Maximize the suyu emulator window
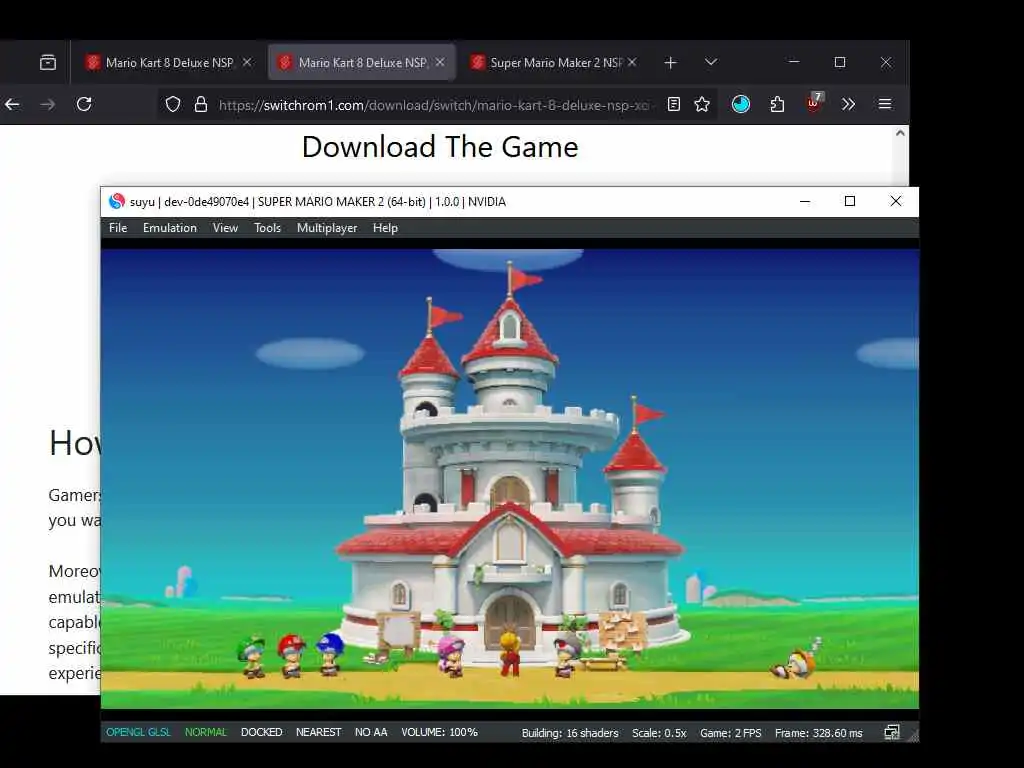The height and width of the screenshot is (768, 1024). (x=850, y=201)
